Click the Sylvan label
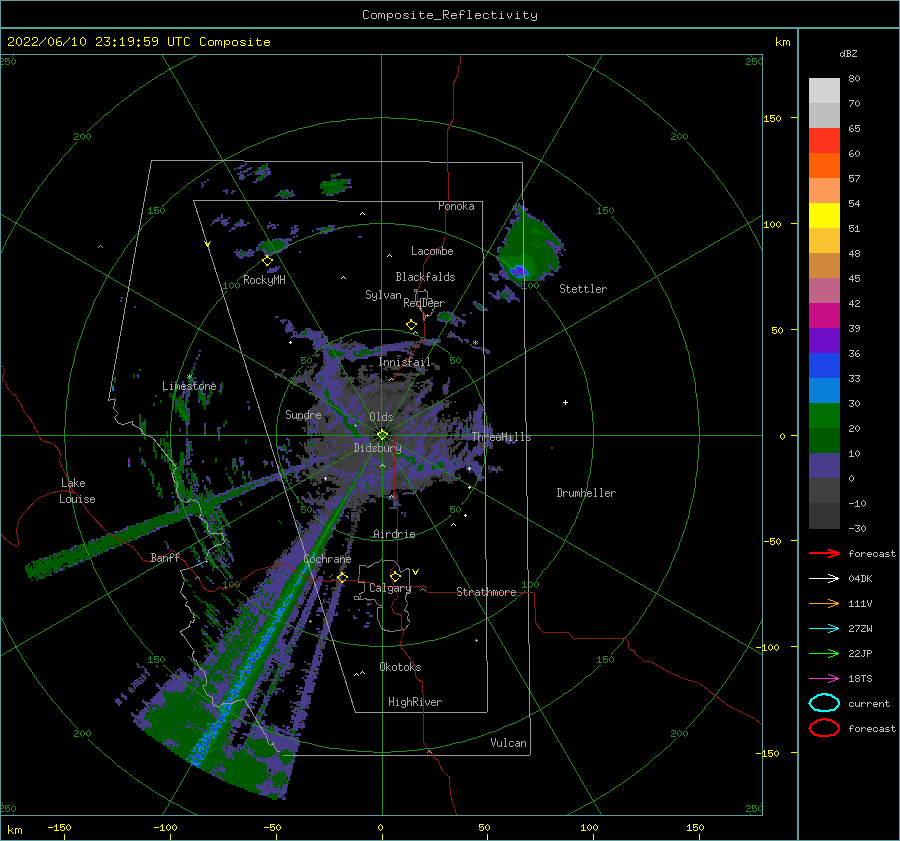This screenshot has height=841, width=900. click(383, 295)
